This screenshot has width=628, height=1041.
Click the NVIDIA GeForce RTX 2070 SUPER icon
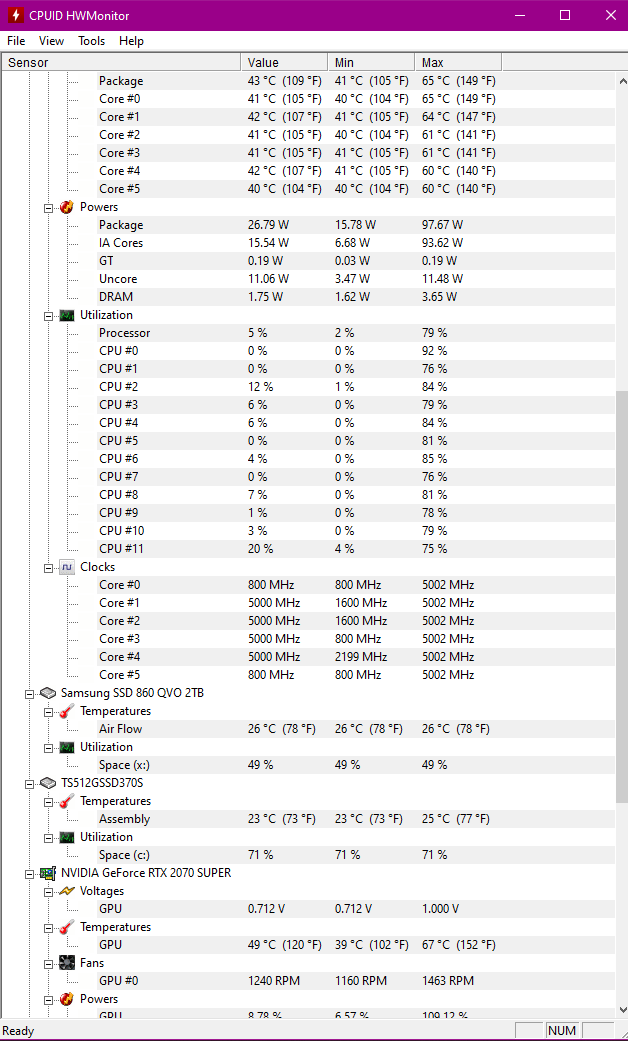coord(47,873)
